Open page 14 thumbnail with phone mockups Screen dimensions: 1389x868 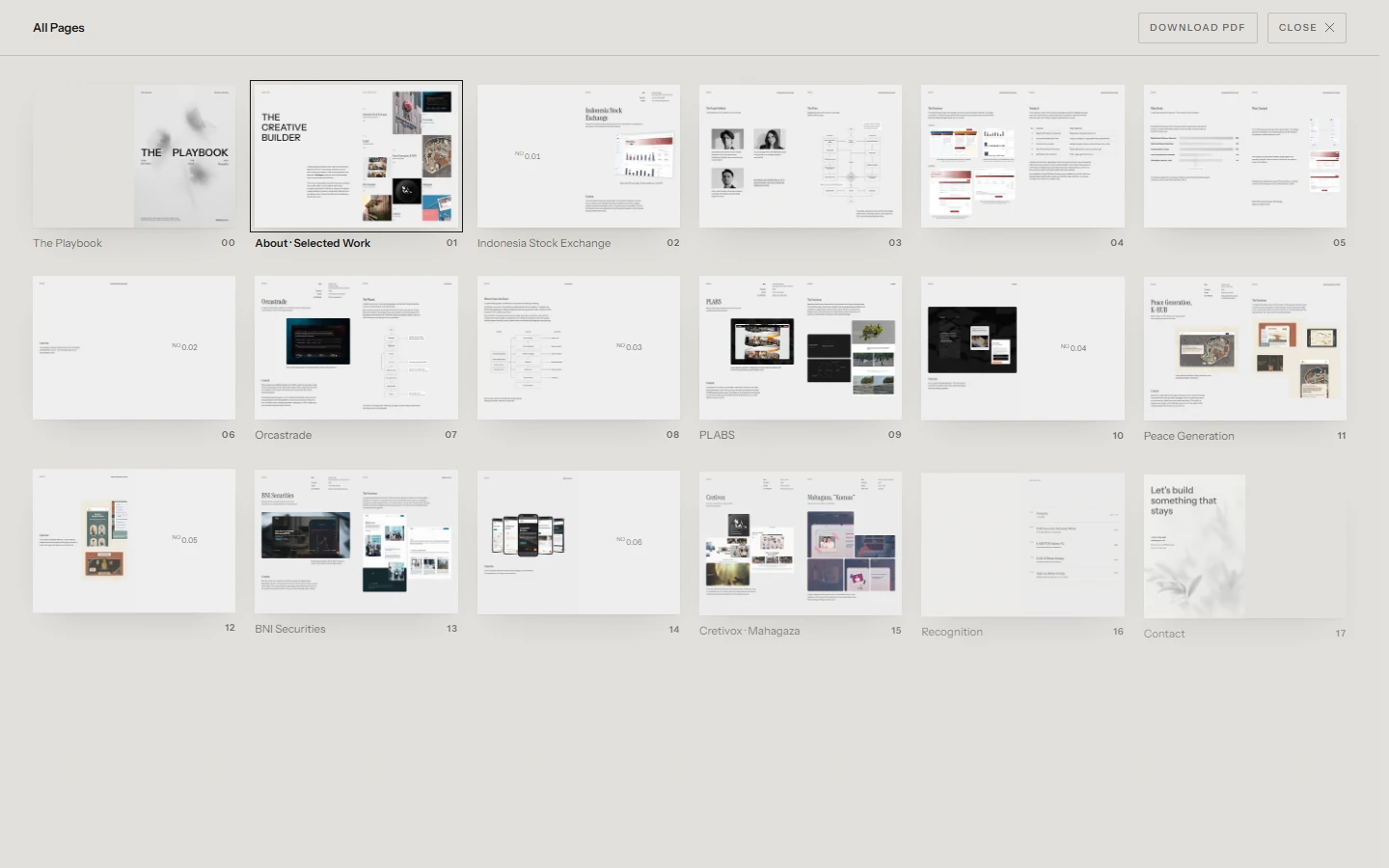point(579,543)
